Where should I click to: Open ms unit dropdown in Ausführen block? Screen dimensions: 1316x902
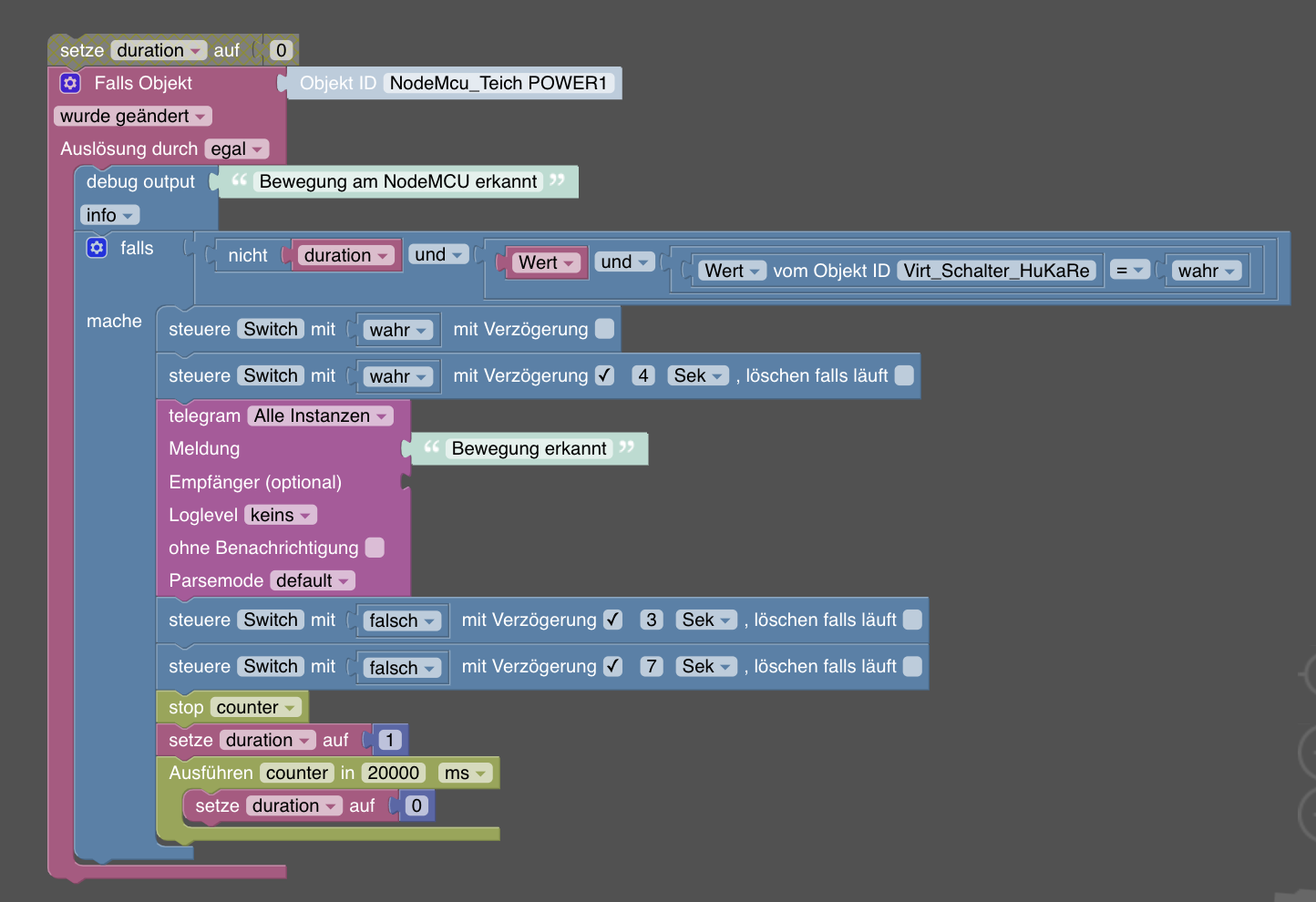[465, 773]
